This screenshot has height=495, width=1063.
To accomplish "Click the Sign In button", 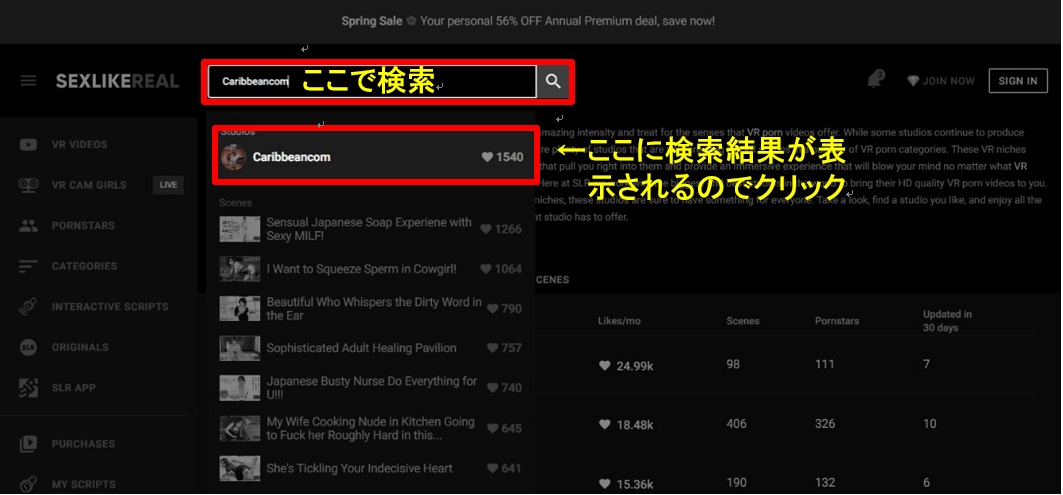I will [x=1017, y=81].
